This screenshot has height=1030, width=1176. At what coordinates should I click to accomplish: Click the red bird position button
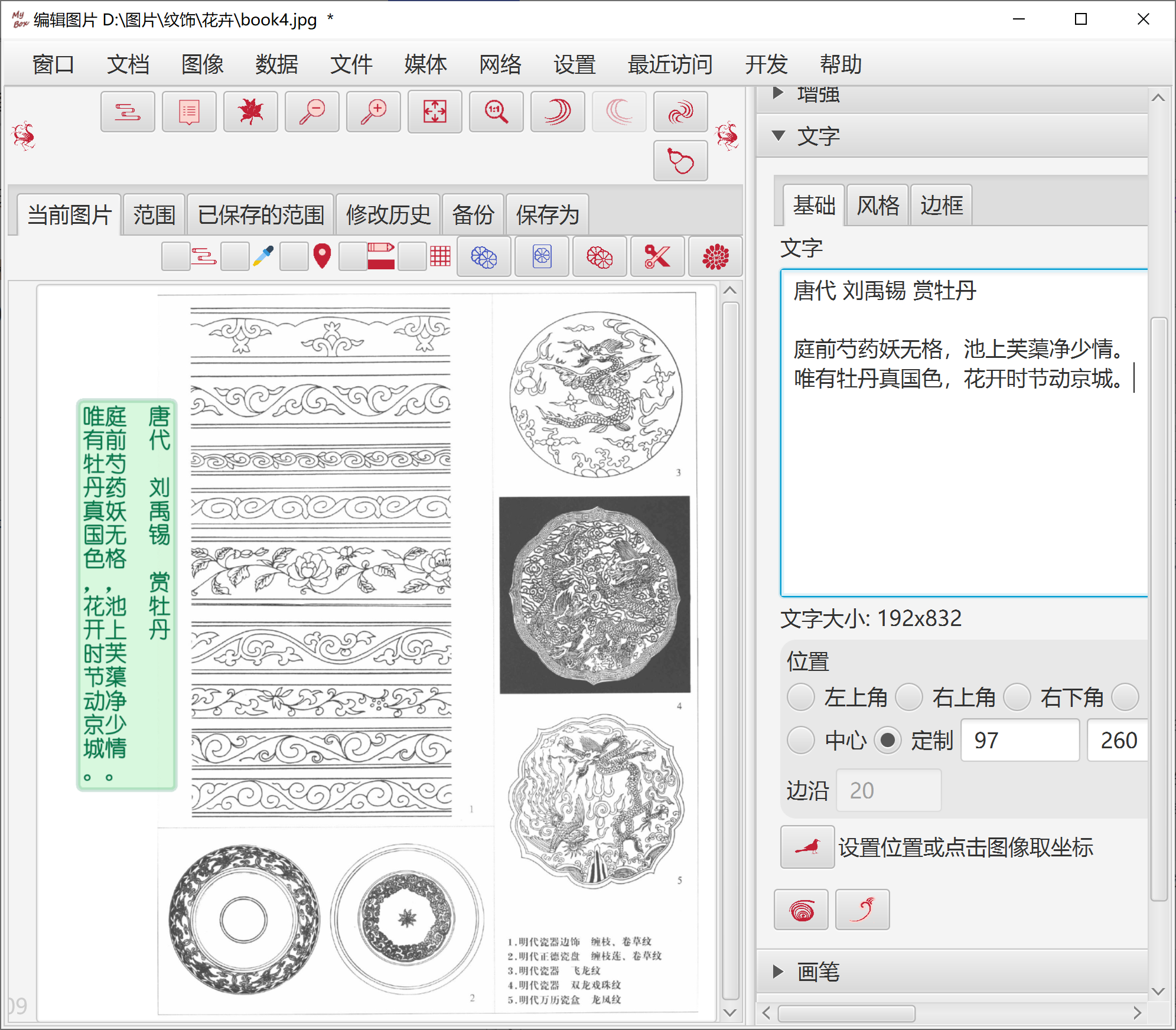(x=807, y=847)
